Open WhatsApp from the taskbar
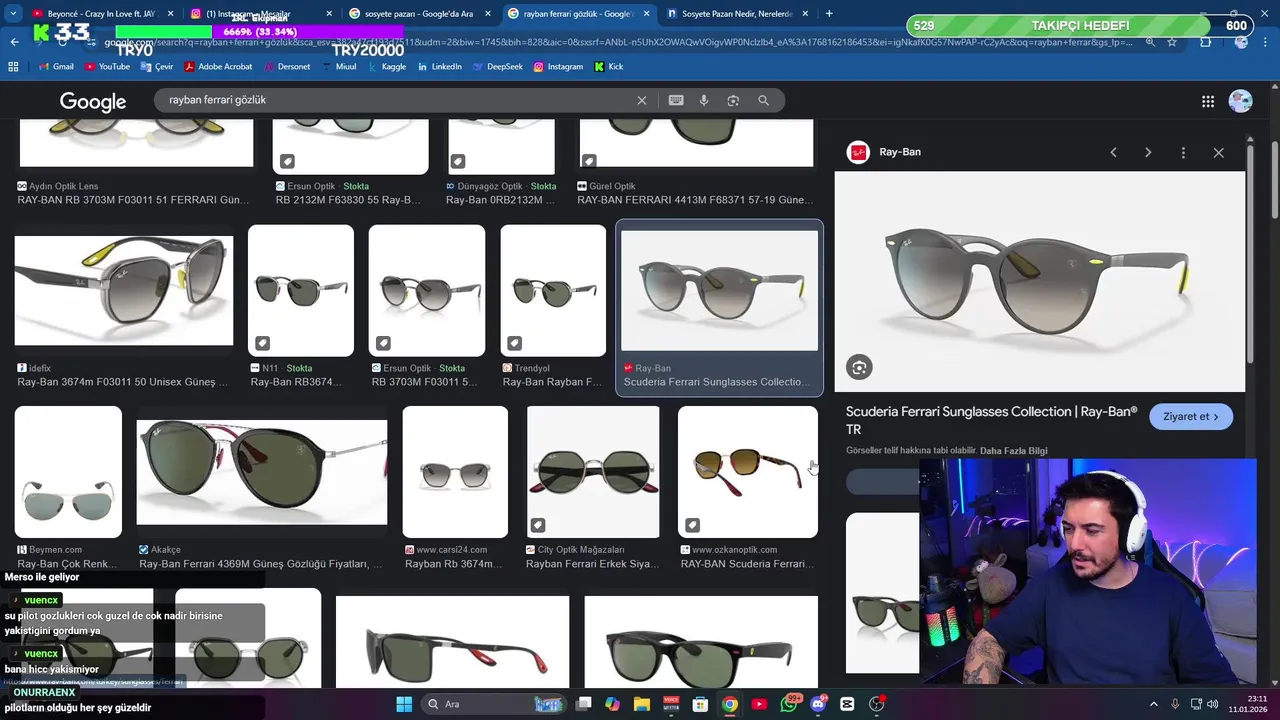 [x=789, y=704]
